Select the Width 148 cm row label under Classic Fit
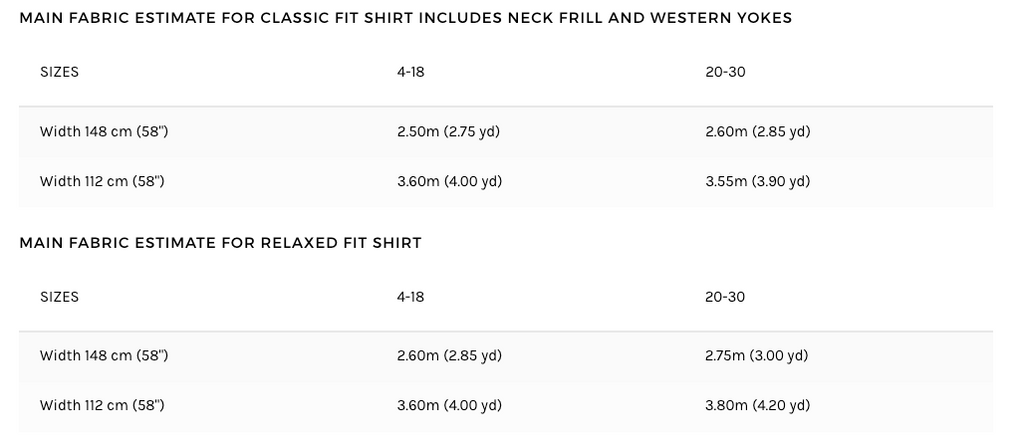Viewport: 1024px width, 447px height. click(x=103, y=131)
